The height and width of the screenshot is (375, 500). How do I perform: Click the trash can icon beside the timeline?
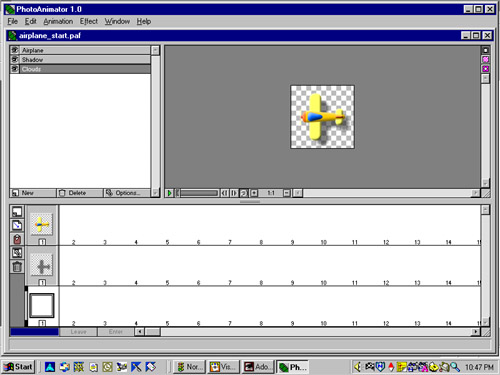coord(17,267)
